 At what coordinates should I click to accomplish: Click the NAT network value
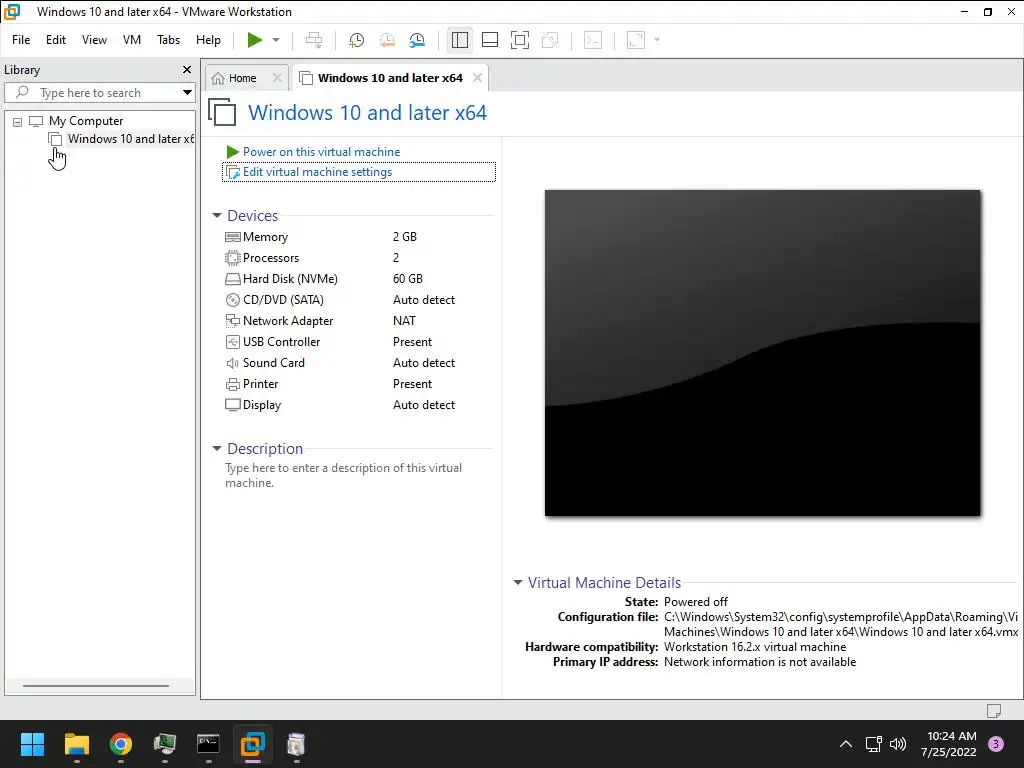[404, 321]
